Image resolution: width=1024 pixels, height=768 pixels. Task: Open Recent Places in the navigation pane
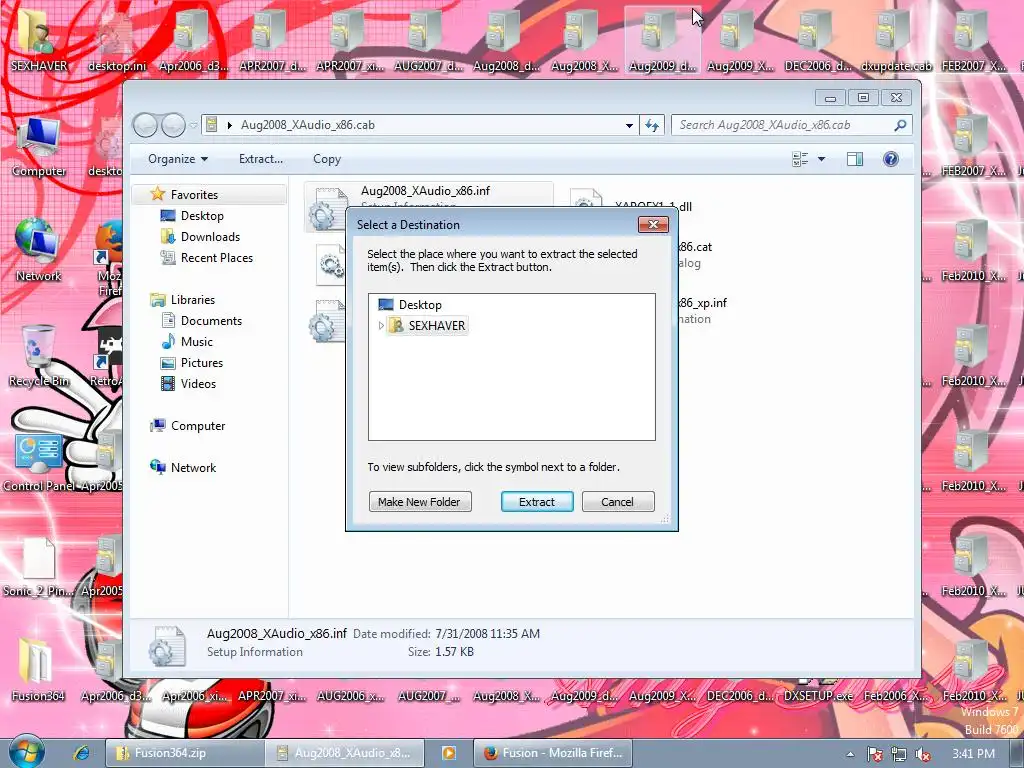pyautogui.click(x=216, y=257)
